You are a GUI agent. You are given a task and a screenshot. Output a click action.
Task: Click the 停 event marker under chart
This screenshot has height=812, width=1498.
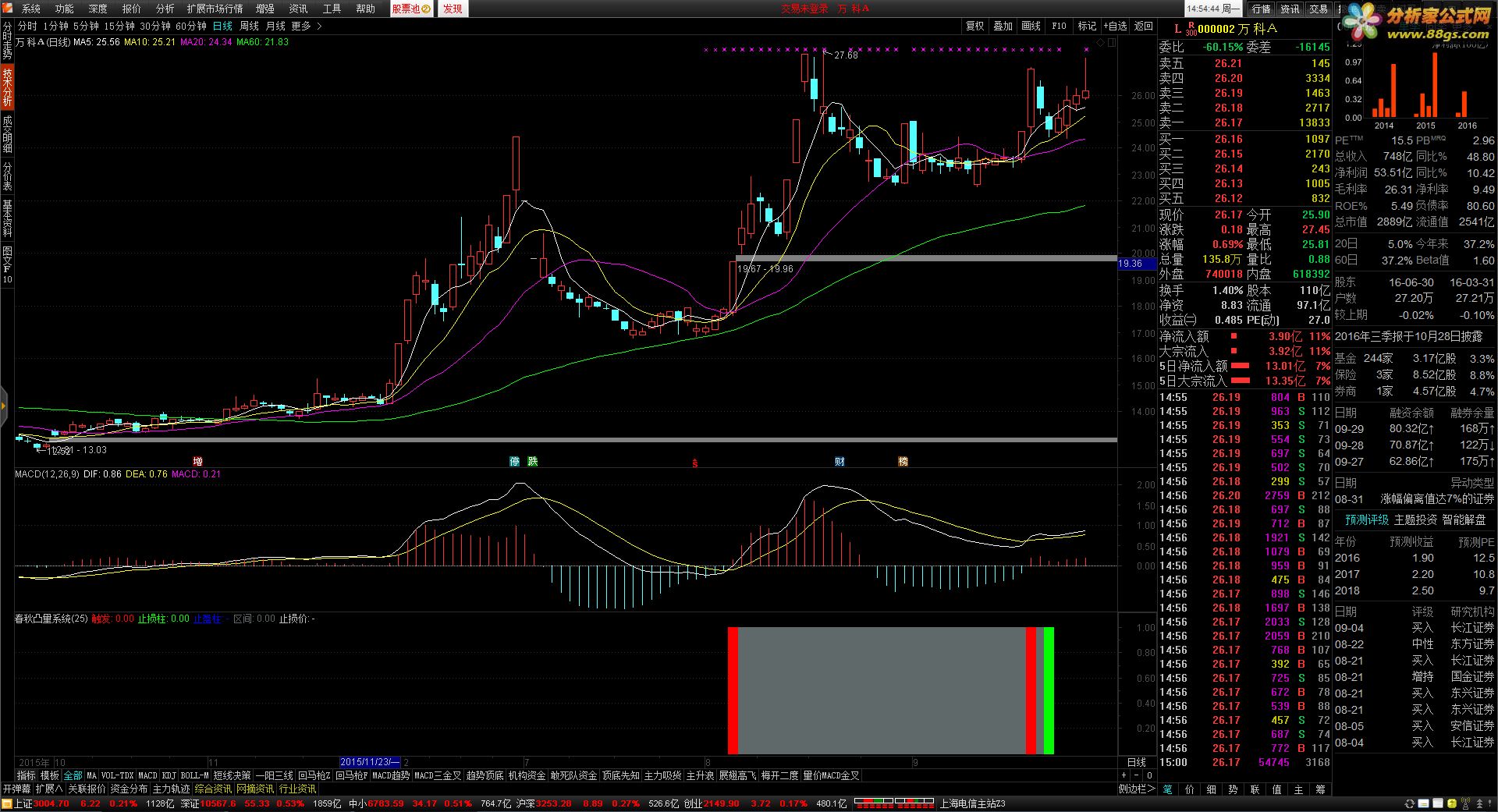(x=515, y=462)
